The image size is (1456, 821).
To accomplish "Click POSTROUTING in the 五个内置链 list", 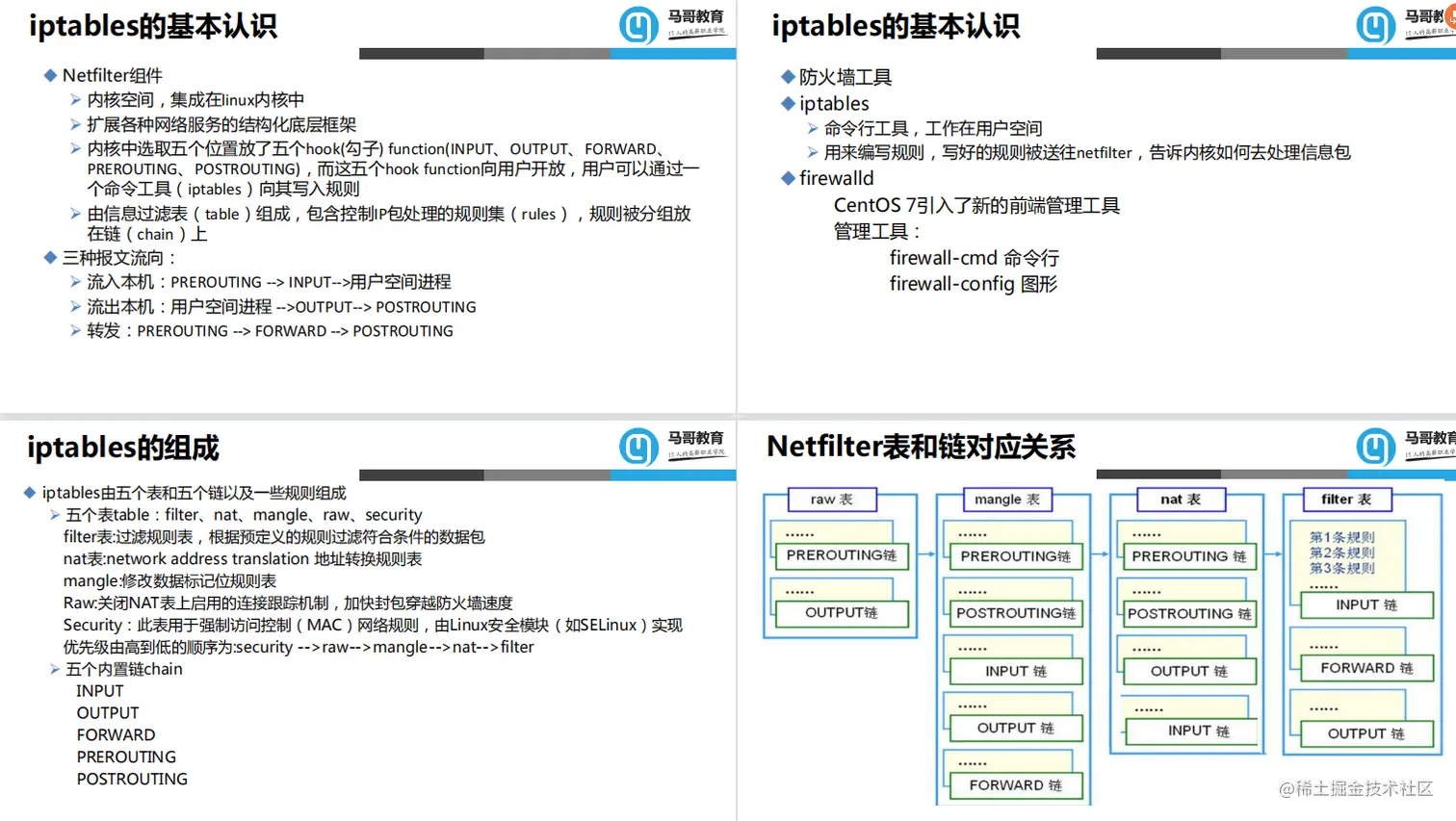I will 132,780.
